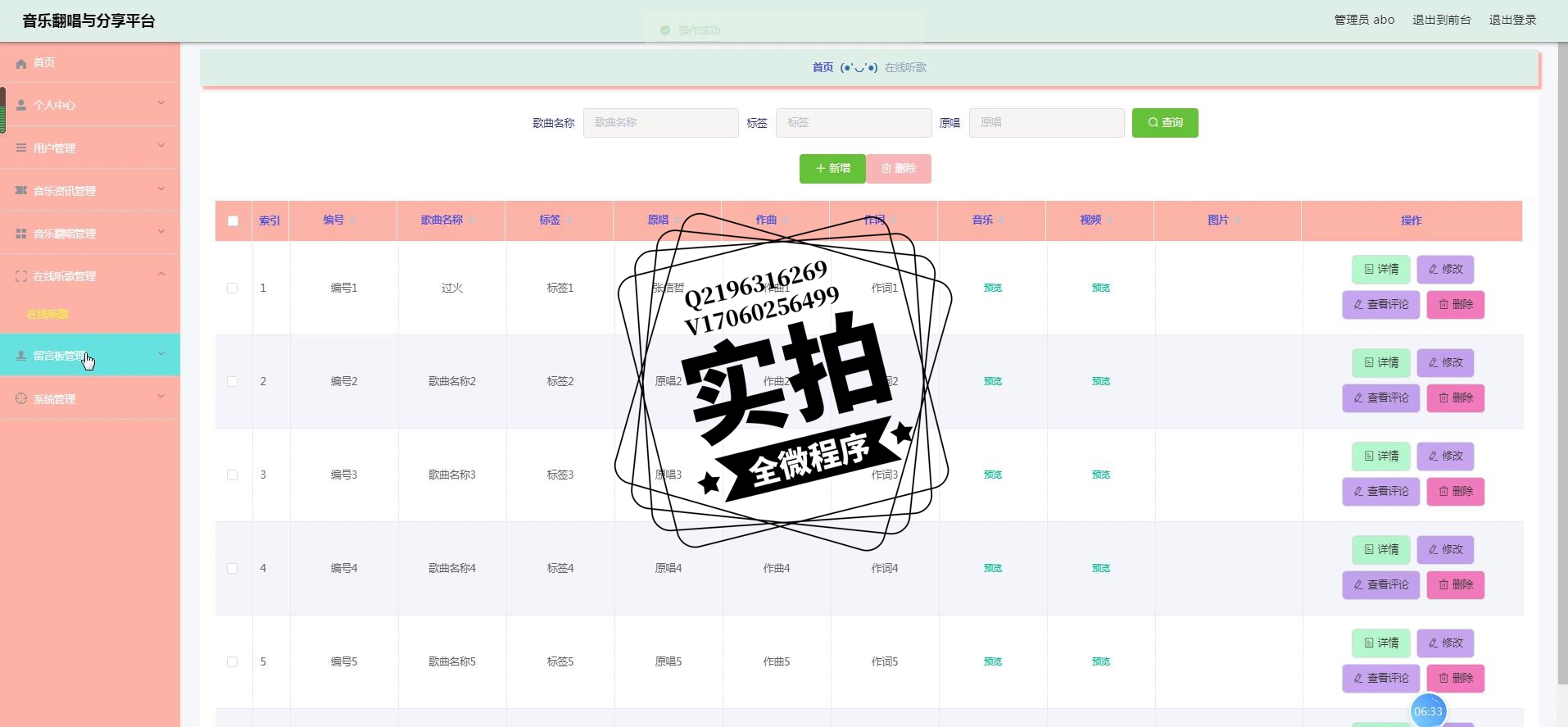Open the 系统管理 sidebar label
This screenshot has width=1568, height=727.
click(54, 399)
